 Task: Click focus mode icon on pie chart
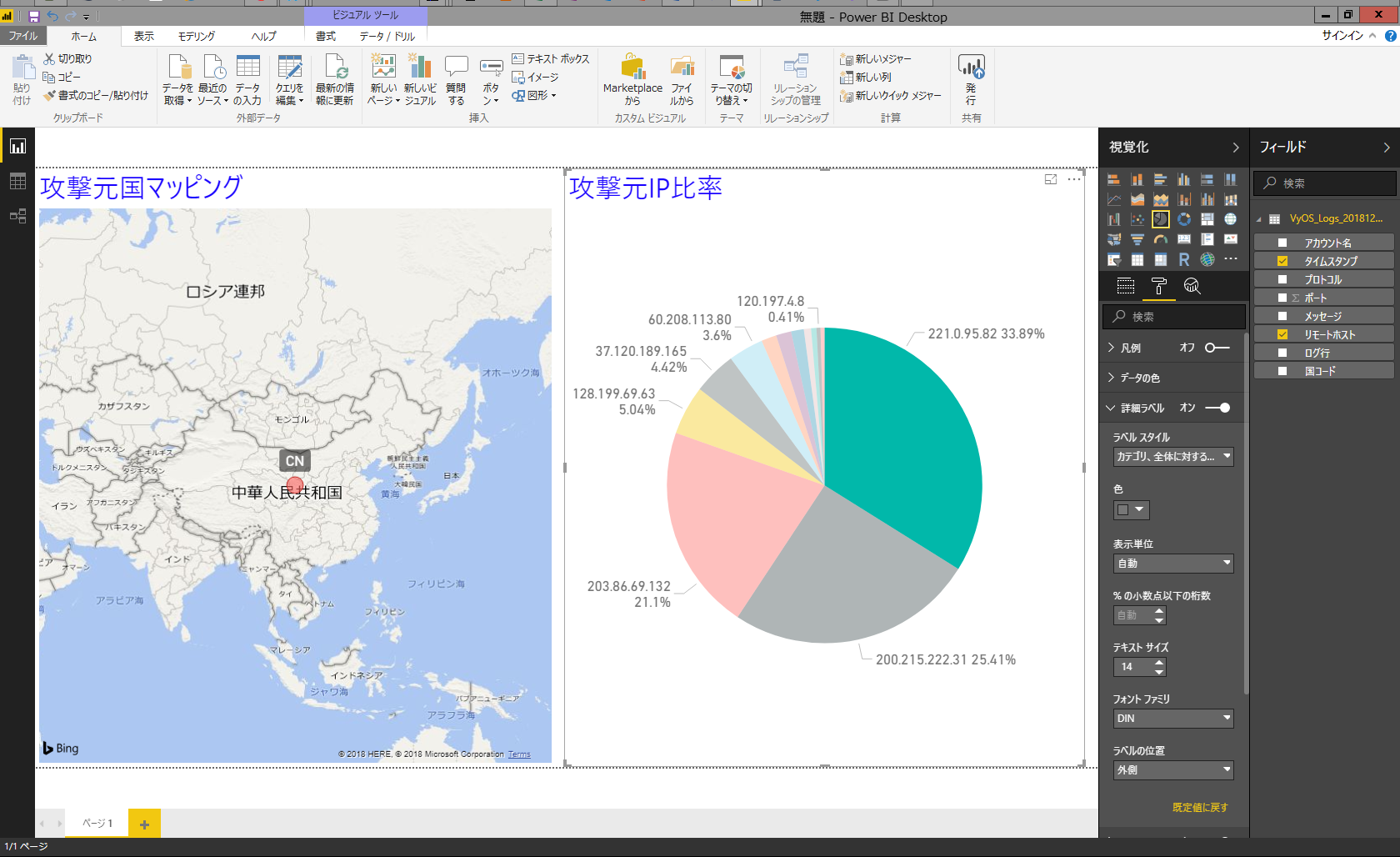(1051, 179)
